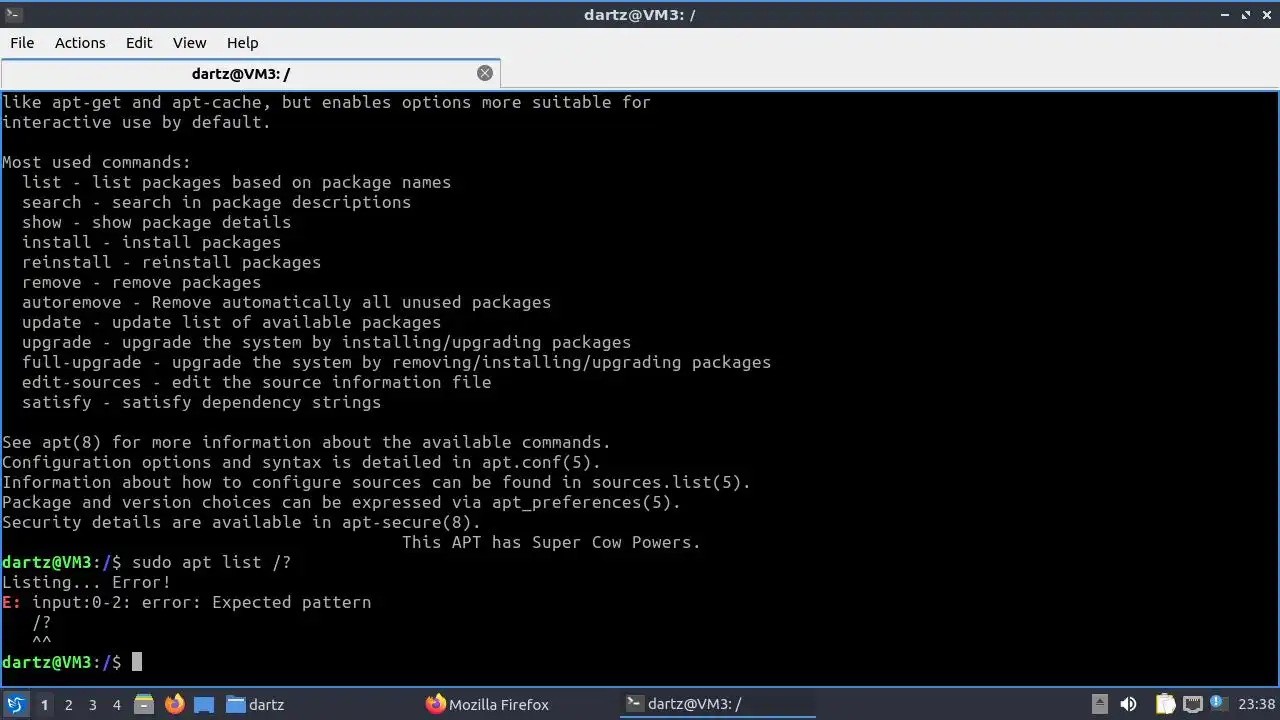Viewport: 1280px width, 720px height.
Task: Click the 'See apt(8) for more information' line
Action: tap(306, 442)
